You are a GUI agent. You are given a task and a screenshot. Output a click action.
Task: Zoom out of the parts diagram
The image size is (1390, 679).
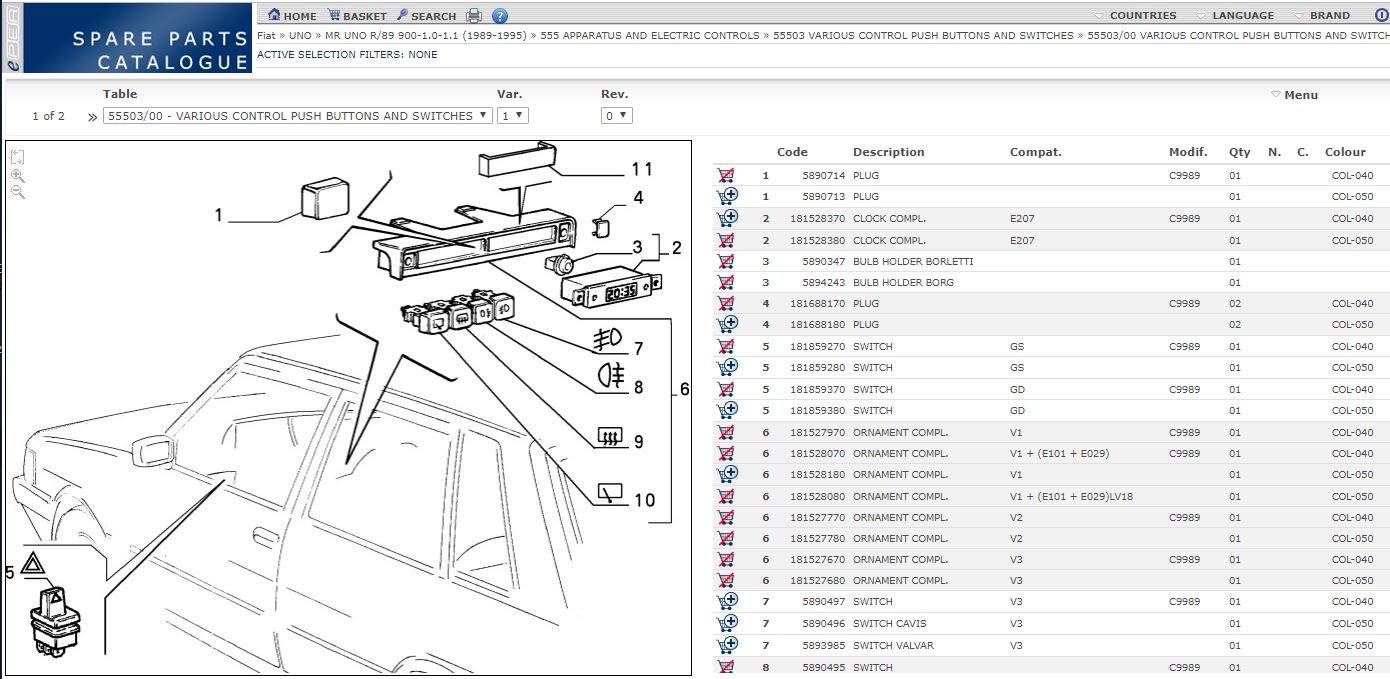point(17,192)
